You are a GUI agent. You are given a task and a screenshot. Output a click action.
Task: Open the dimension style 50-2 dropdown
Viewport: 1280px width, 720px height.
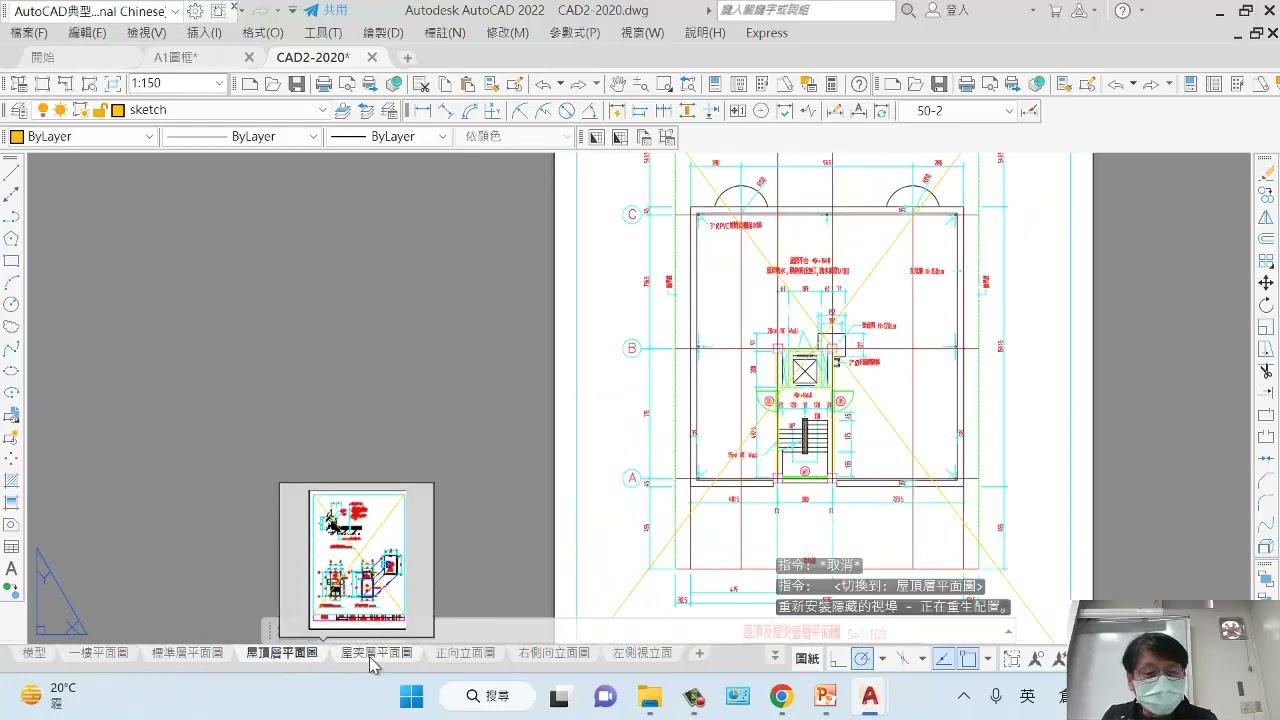coord(1008,111)
